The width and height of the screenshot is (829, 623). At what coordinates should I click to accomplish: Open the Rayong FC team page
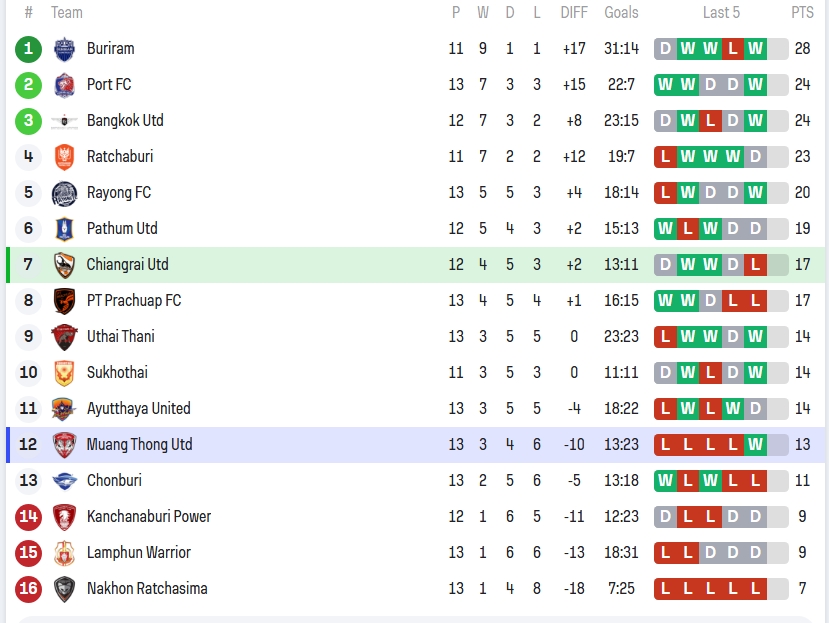pyautogui.click(x=119, y=193)
